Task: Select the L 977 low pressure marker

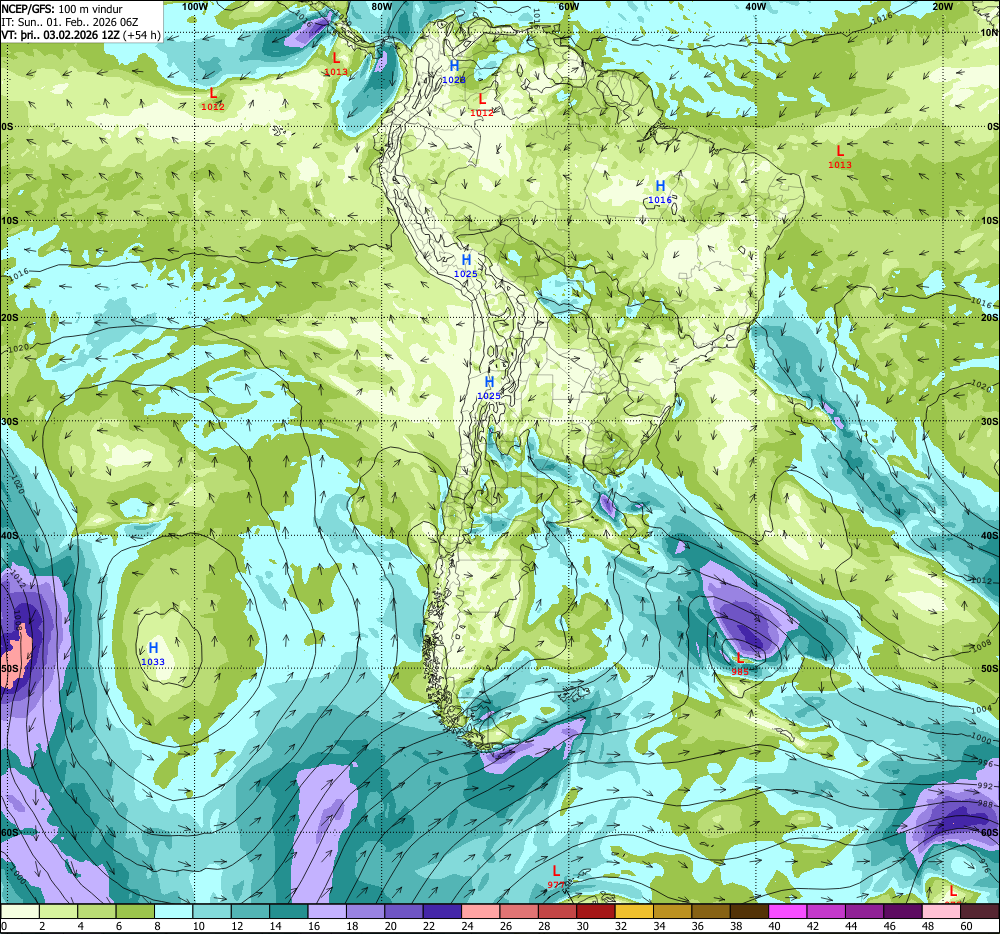Action: [x=556, y=877]
